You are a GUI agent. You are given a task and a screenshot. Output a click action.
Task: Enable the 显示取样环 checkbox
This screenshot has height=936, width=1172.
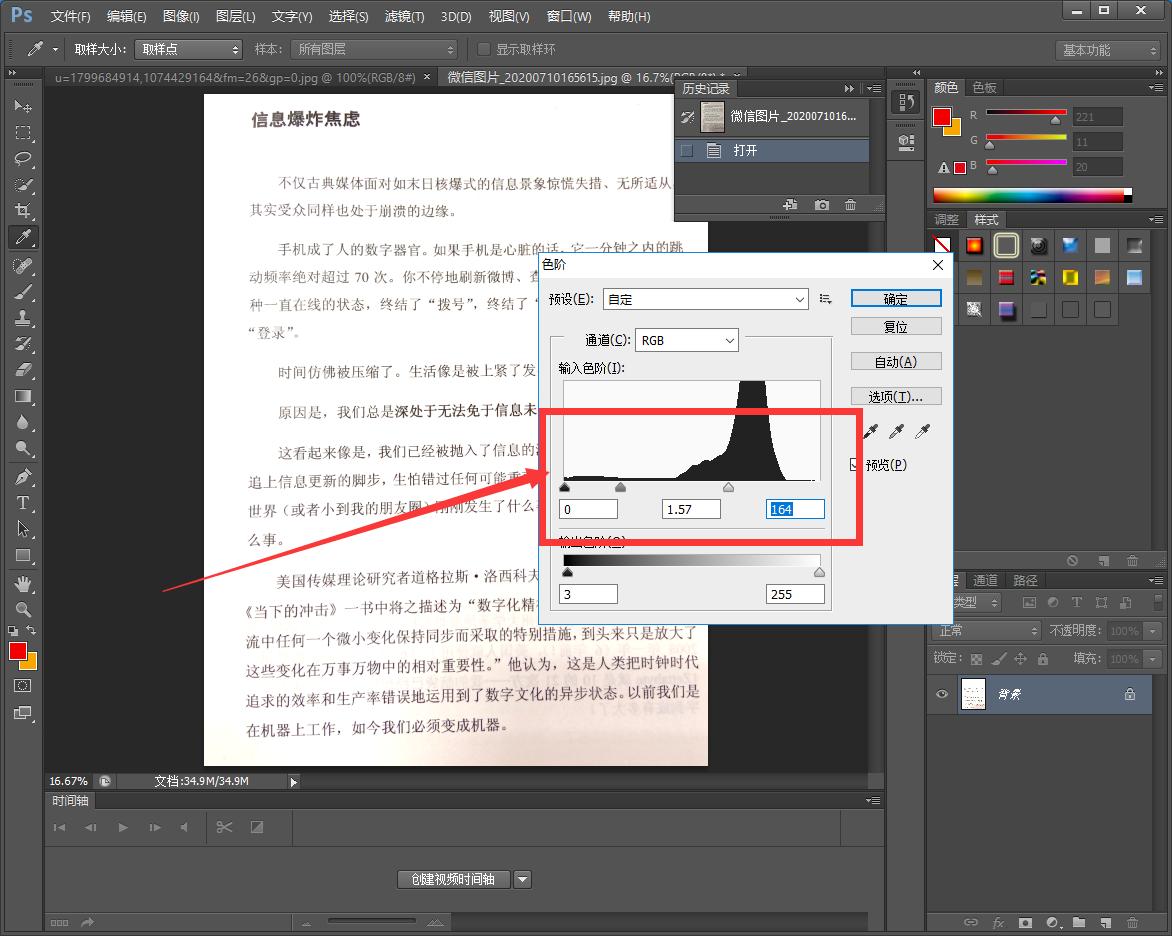point(486,49)
